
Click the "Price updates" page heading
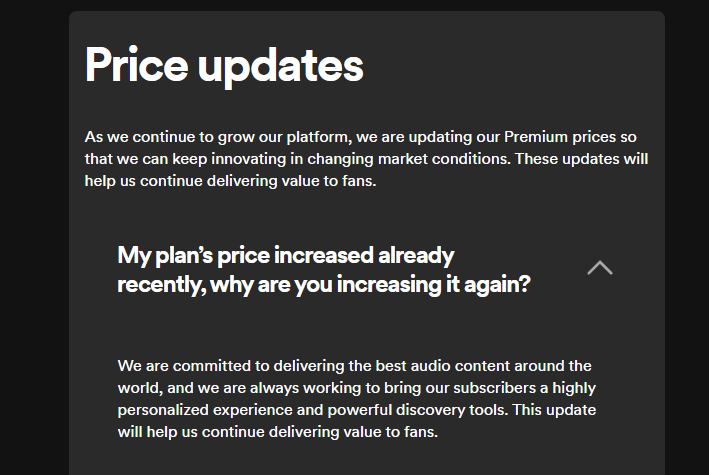pyautogui.click(x=224, y=64)
